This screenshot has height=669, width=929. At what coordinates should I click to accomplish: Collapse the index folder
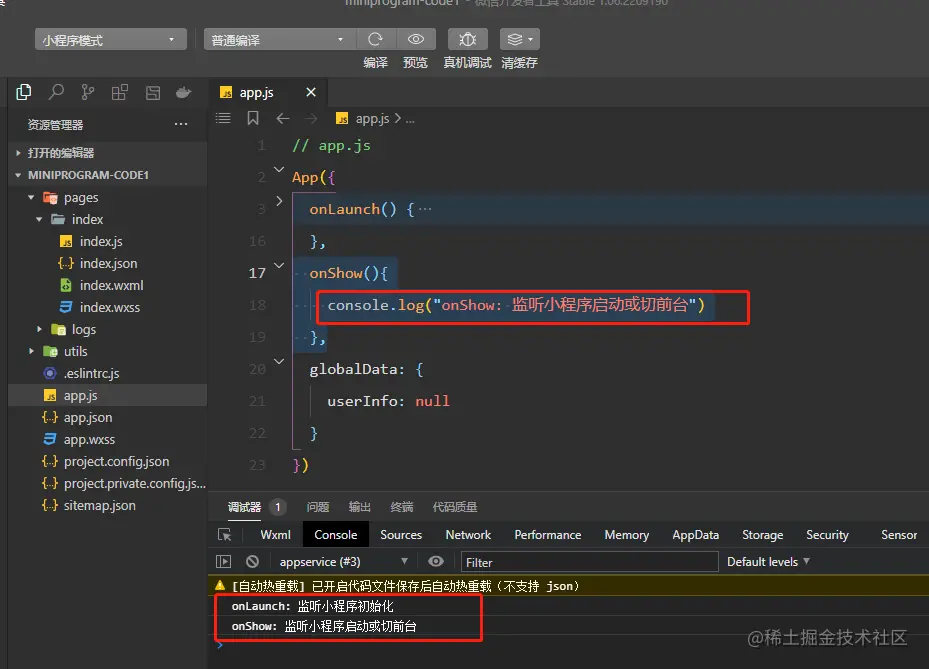[39, 219]
